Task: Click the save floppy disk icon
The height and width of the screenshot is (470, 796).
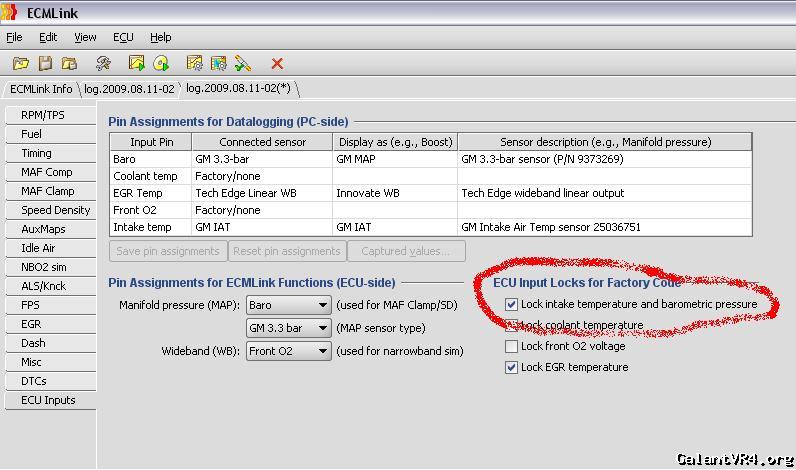Action: (45, 63)
